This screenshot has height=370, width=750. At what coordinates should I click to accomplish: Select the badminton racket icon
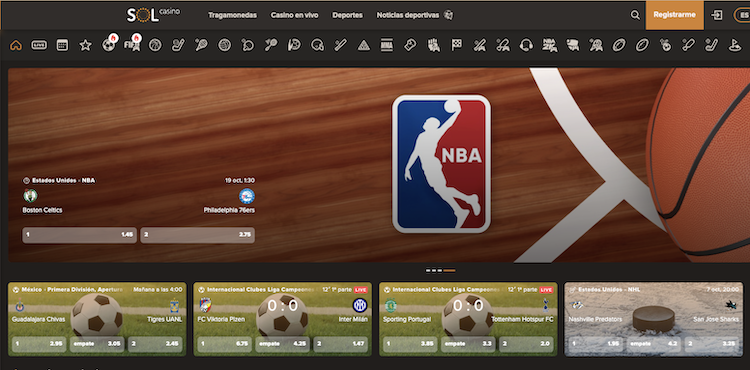tap(271, 45)
